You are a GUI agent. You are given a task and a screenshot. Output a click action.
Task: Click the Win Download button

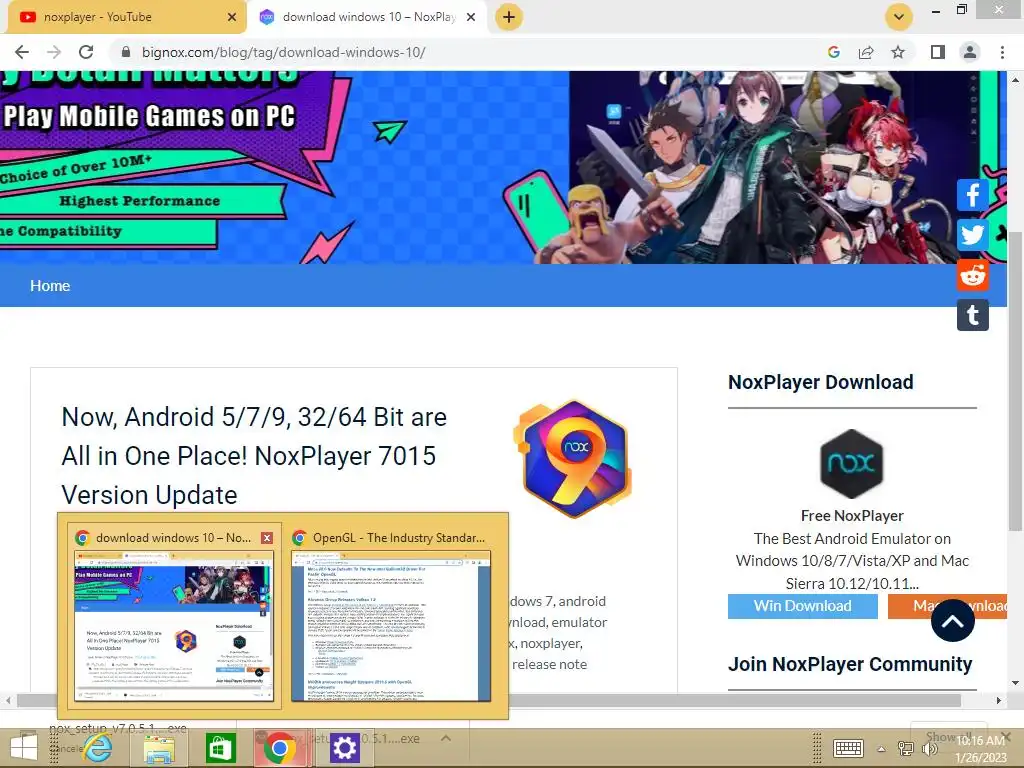pos(803,606)
